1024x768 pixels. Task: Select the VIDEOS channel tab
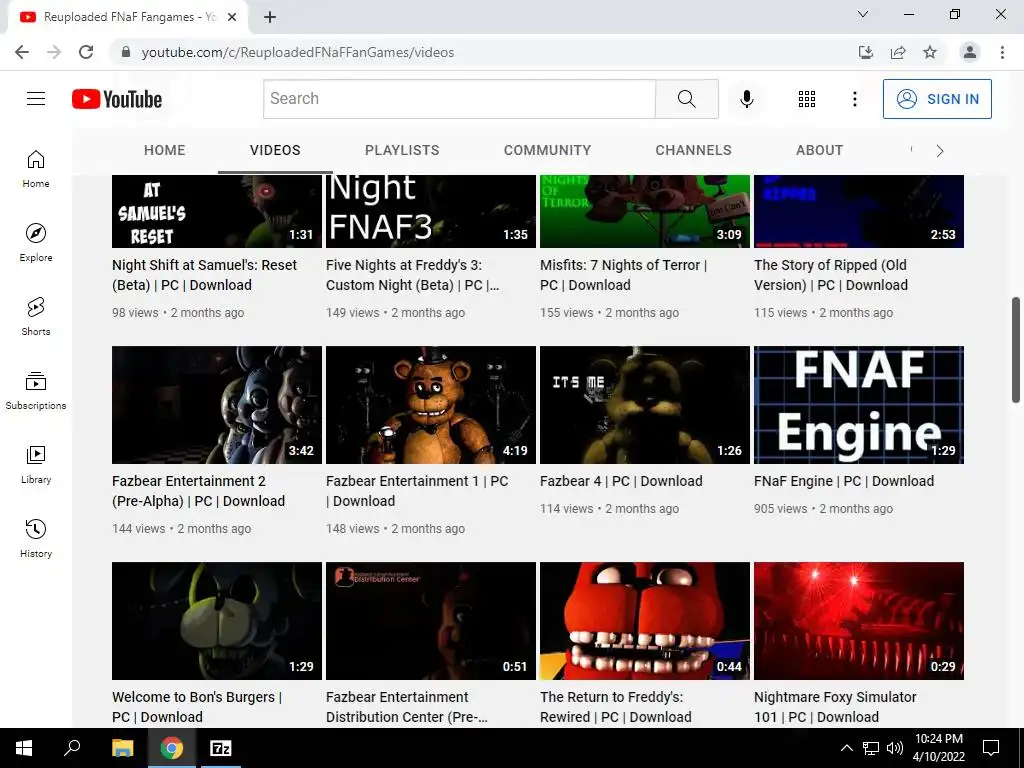click(x=275, y=150)
